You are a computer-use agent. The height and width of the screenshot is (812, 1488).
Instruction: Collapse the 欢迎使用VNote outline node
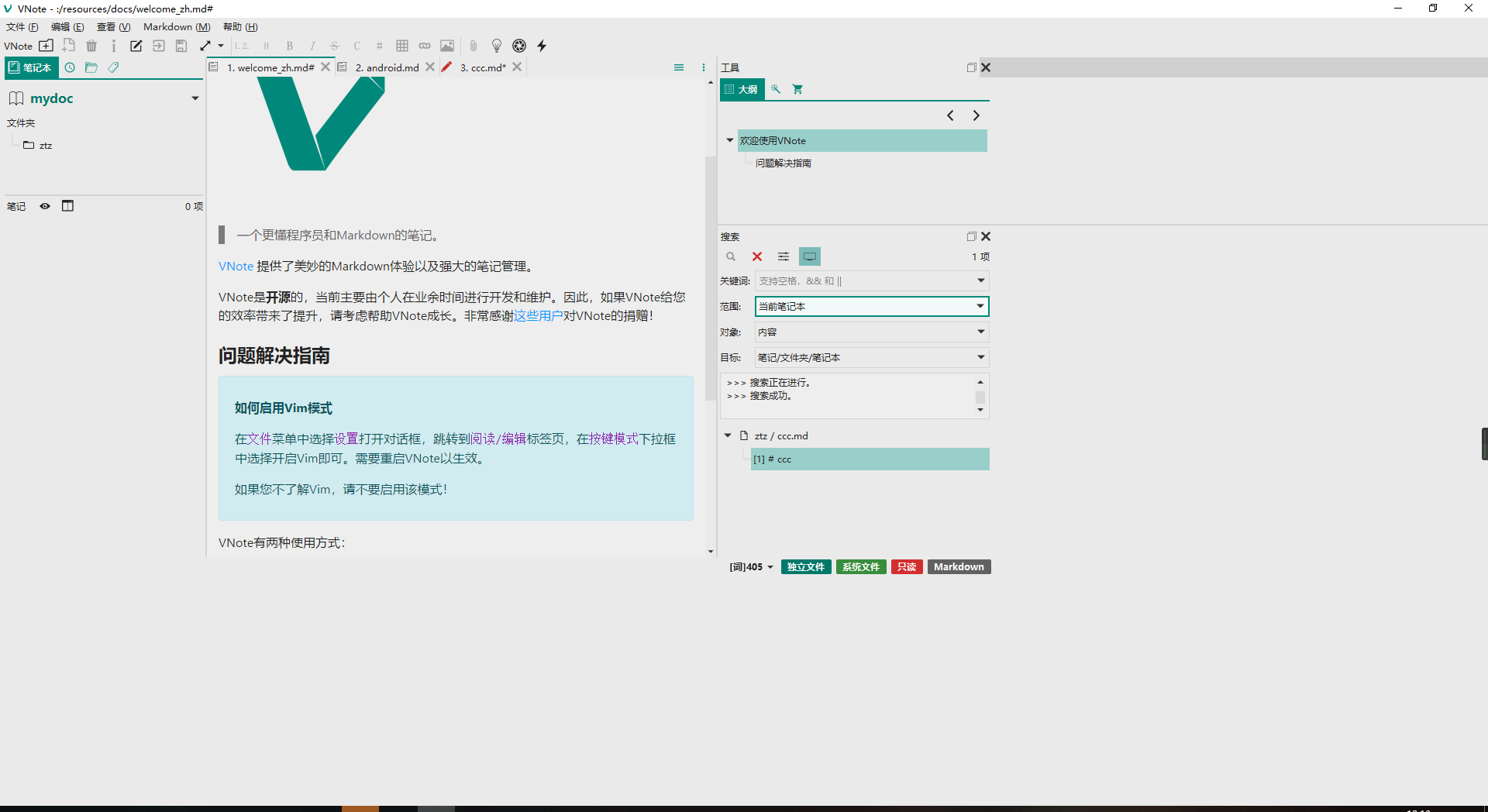[x=729, y=140]
